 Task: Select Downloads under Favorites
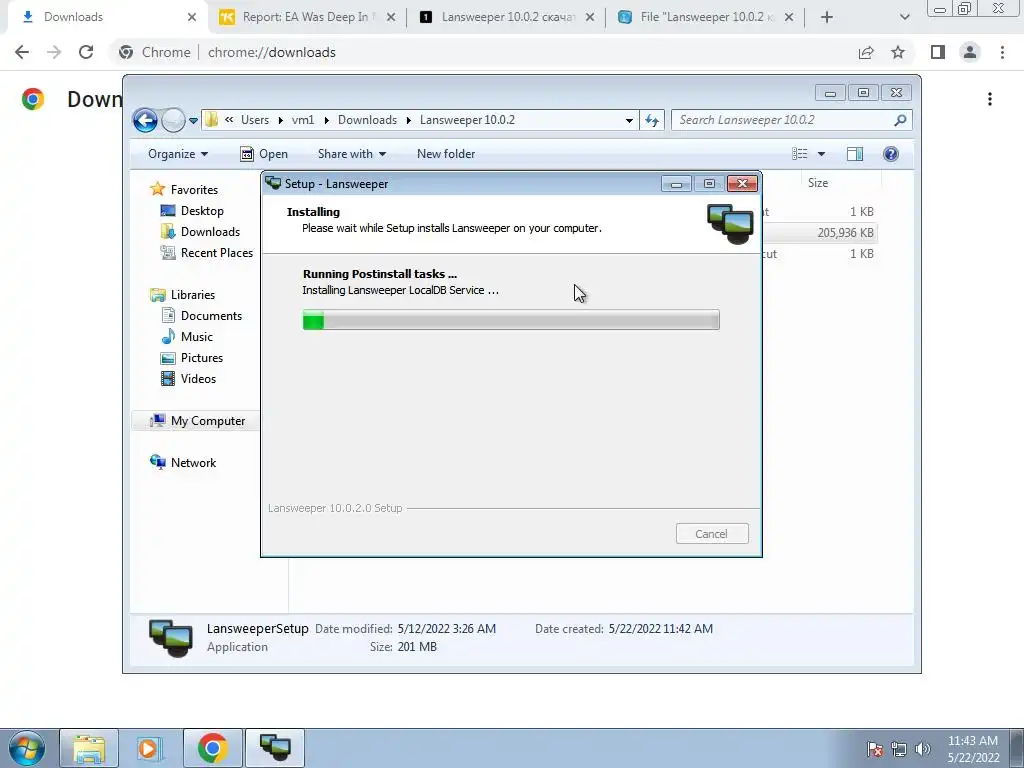click(x=210, y=232)
